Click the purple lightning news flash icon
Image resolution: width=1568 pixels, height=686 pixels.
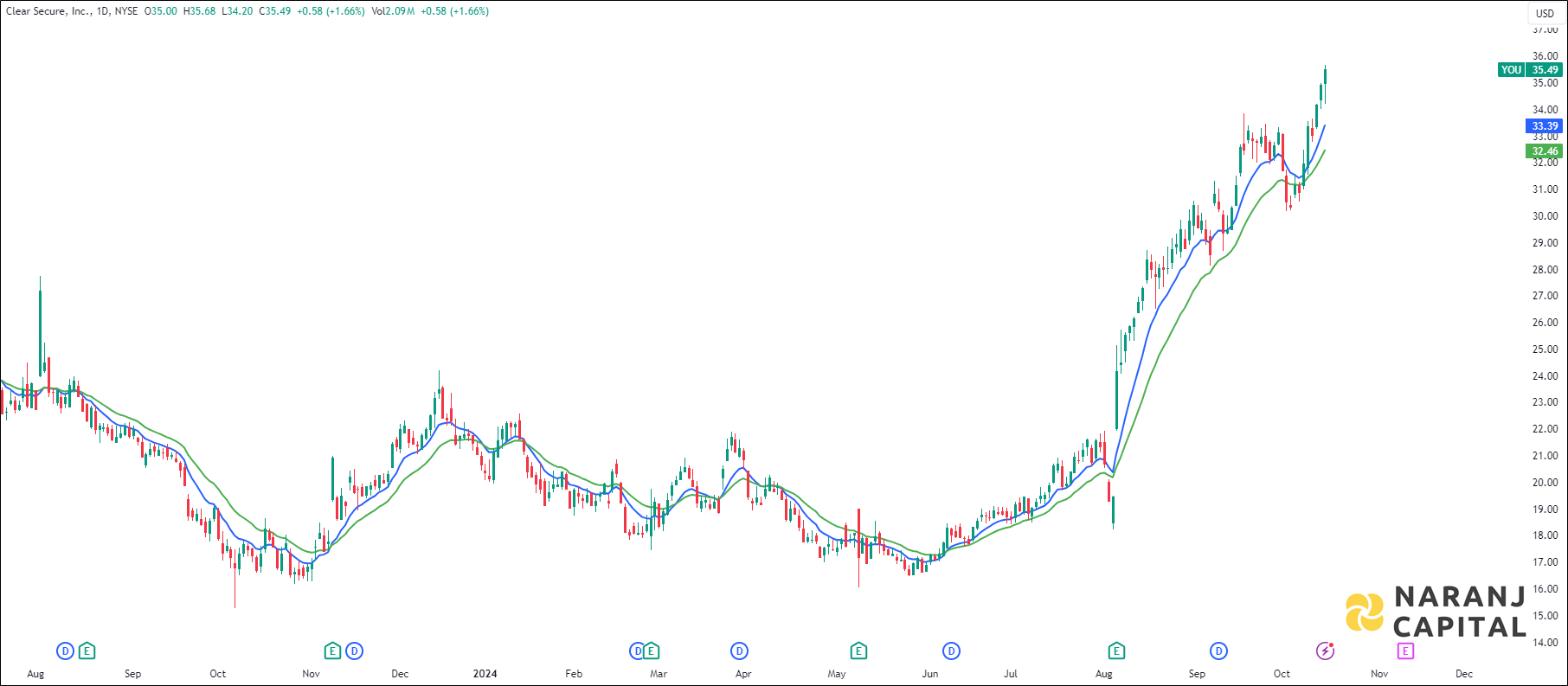[x=1325, y=651]
